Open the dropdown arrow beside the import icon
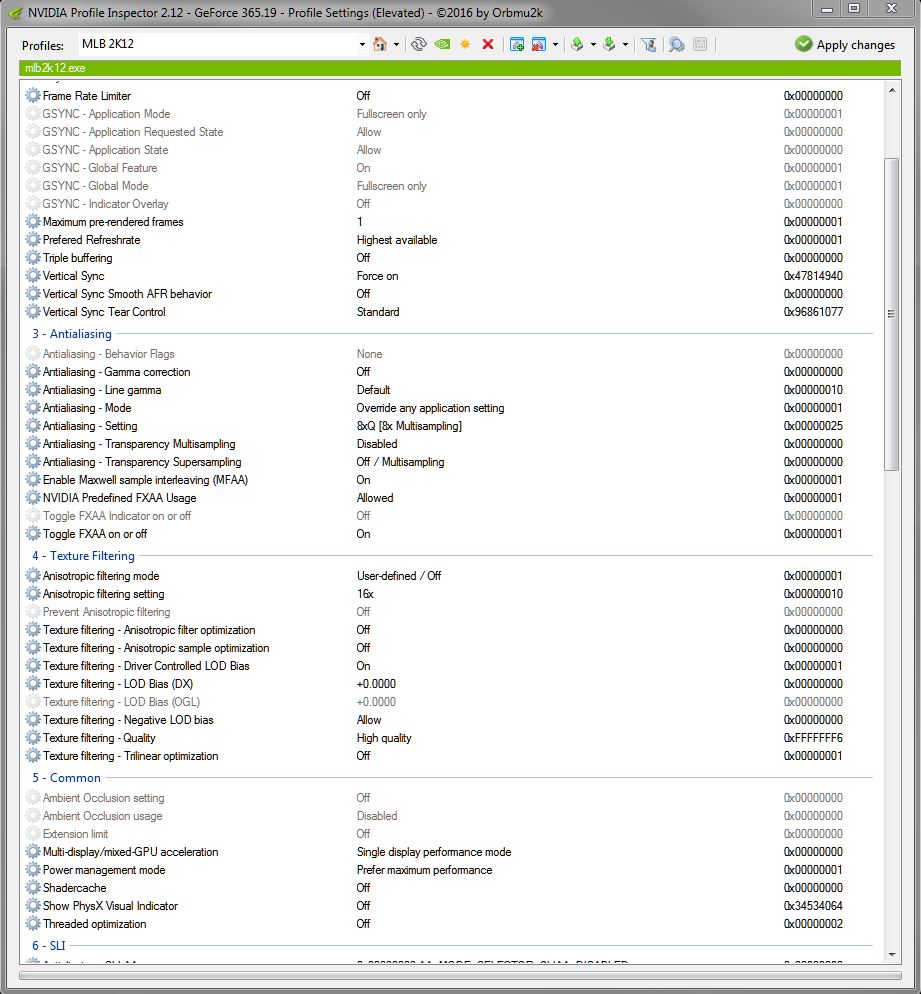The width and height of the screenshot is (921, 994). click(625, 44)
